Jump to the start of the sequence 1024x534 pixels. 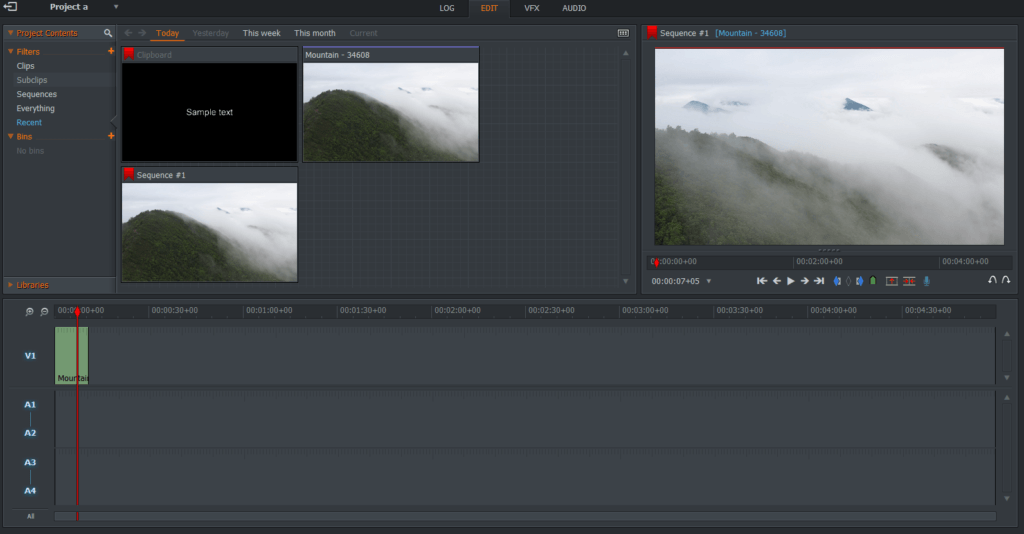(762, 281)
